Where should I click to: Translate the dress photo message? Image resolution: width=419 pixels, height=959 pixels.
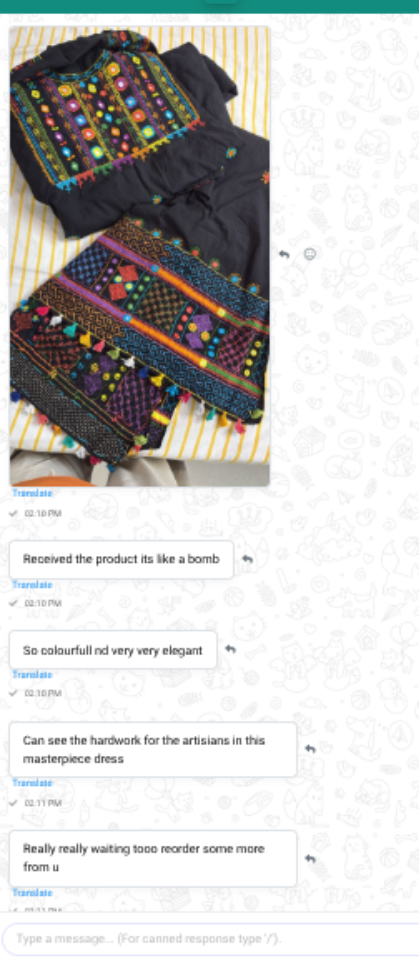point(32,494)
